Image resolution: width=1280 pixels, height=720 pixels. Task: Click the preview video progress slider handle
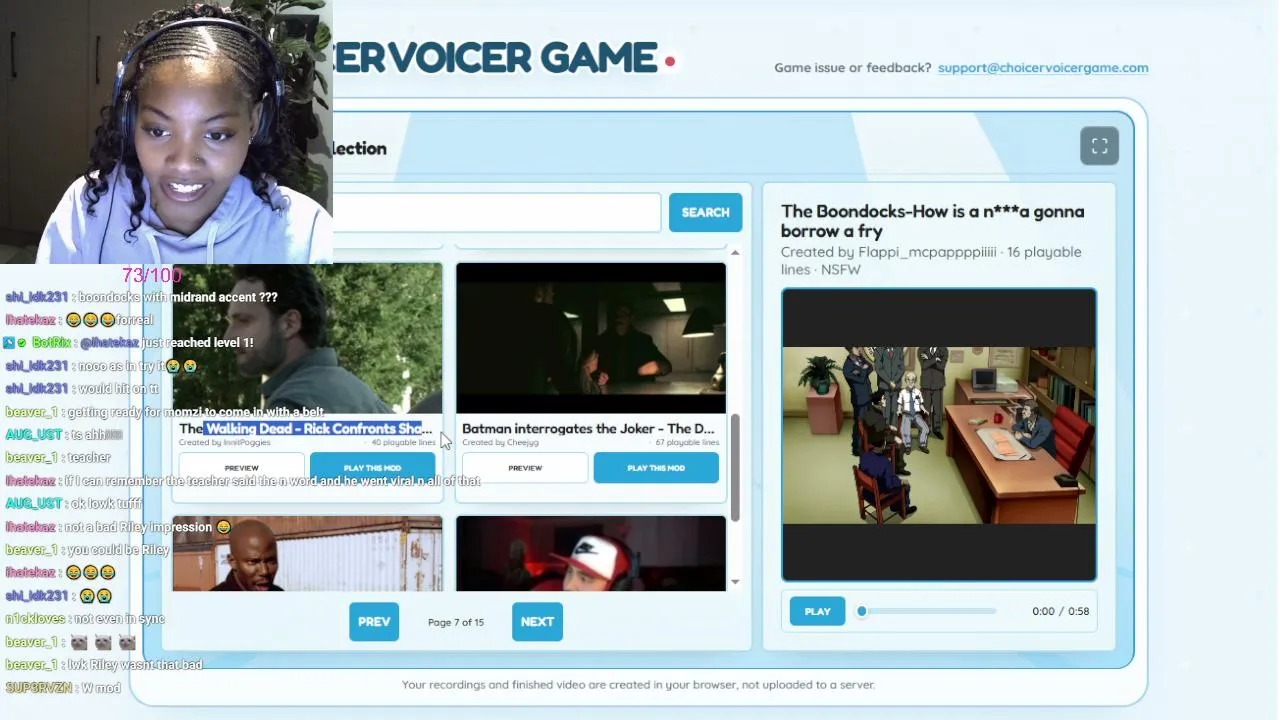862,611
